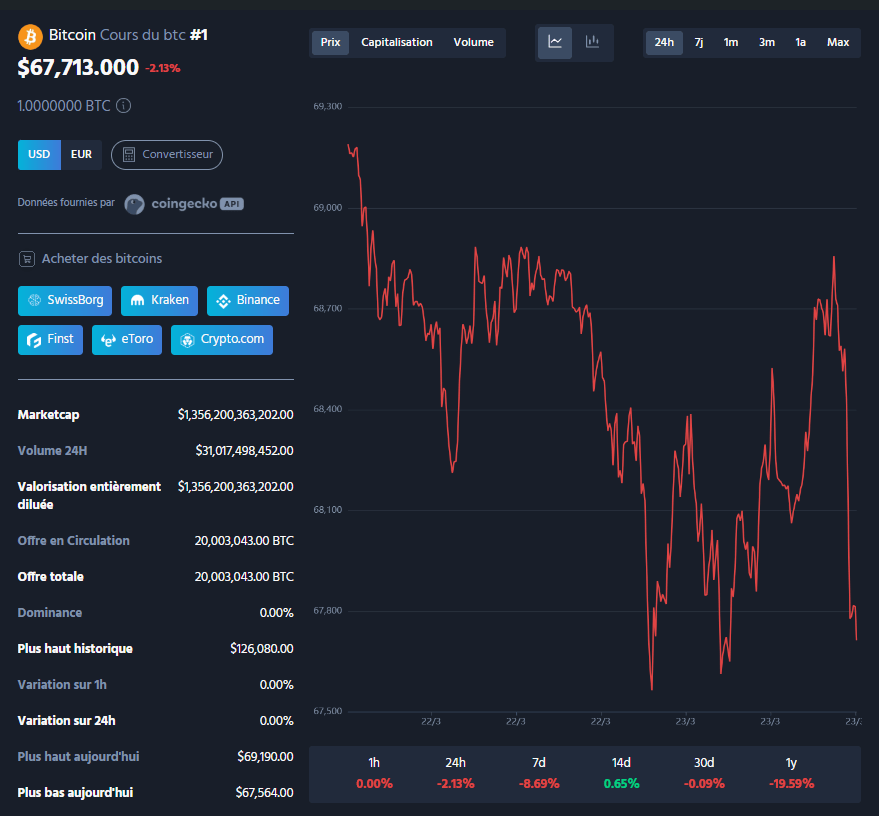The width and height of the screenshot is (879, 816).
Task: Open the info icon next to 1.0000000 BTC
Action: pos(123,105)
